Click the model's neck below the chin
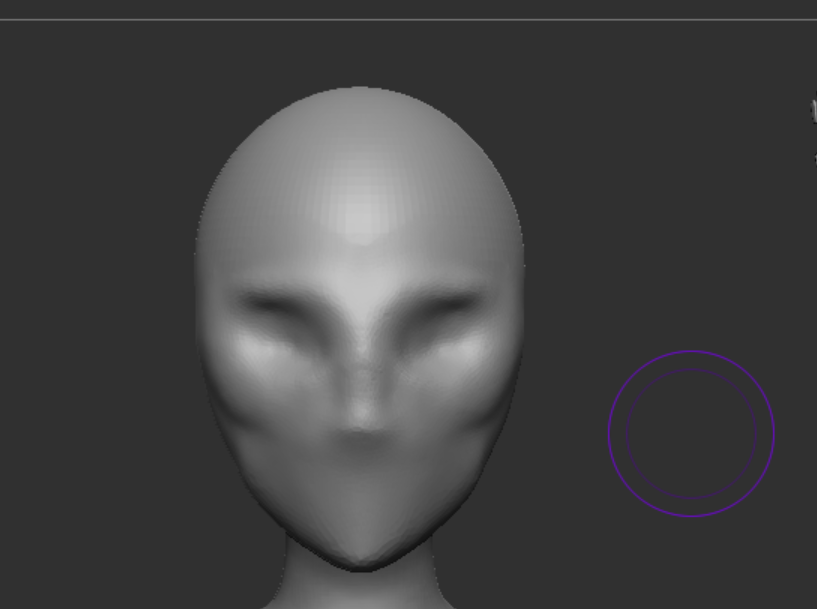The image size is (817, 609). click(x=358, y=590)
